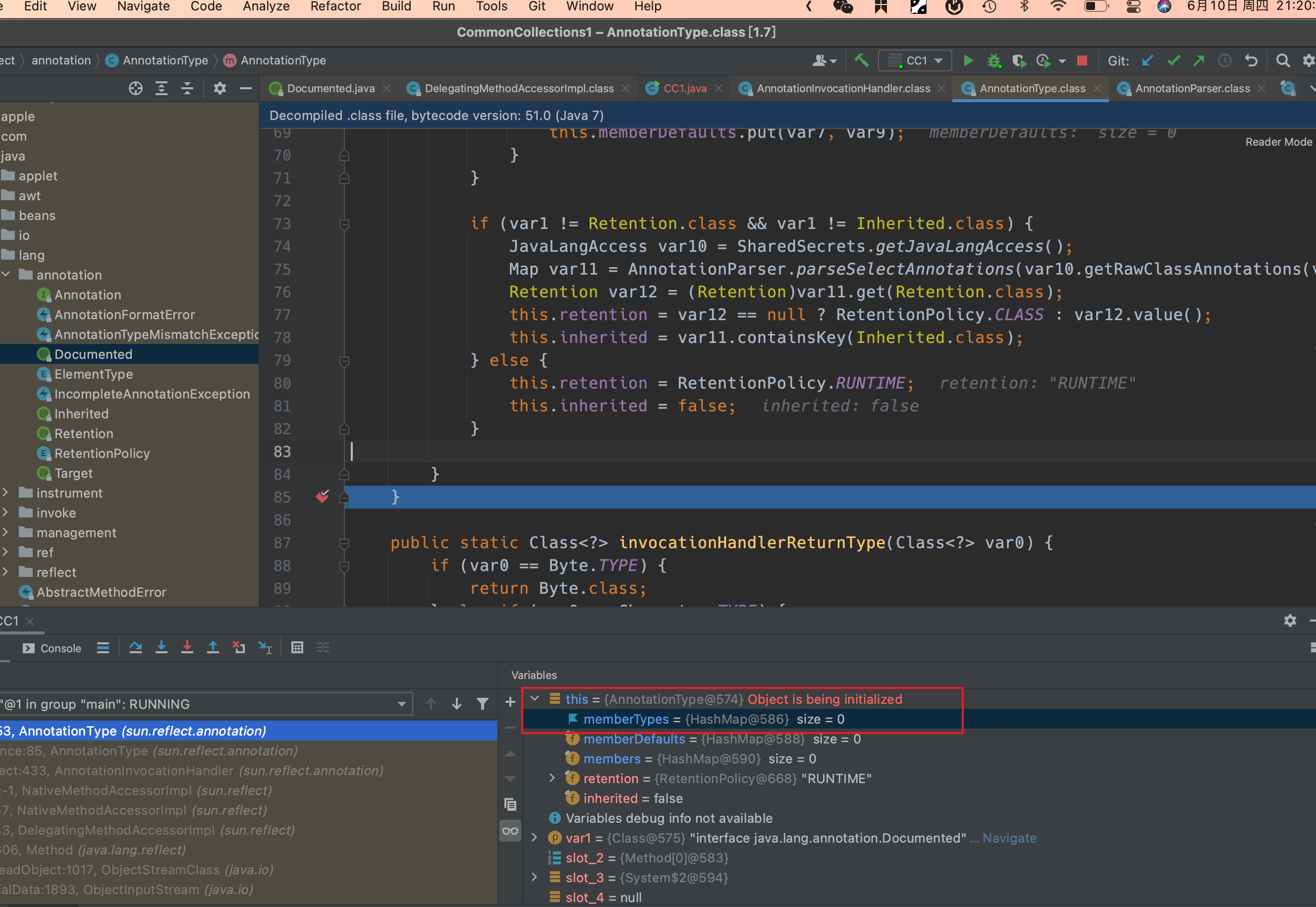1316x907 pixels.
Task: Click the green Debug bug icon
Action: (x=994, y=61)
